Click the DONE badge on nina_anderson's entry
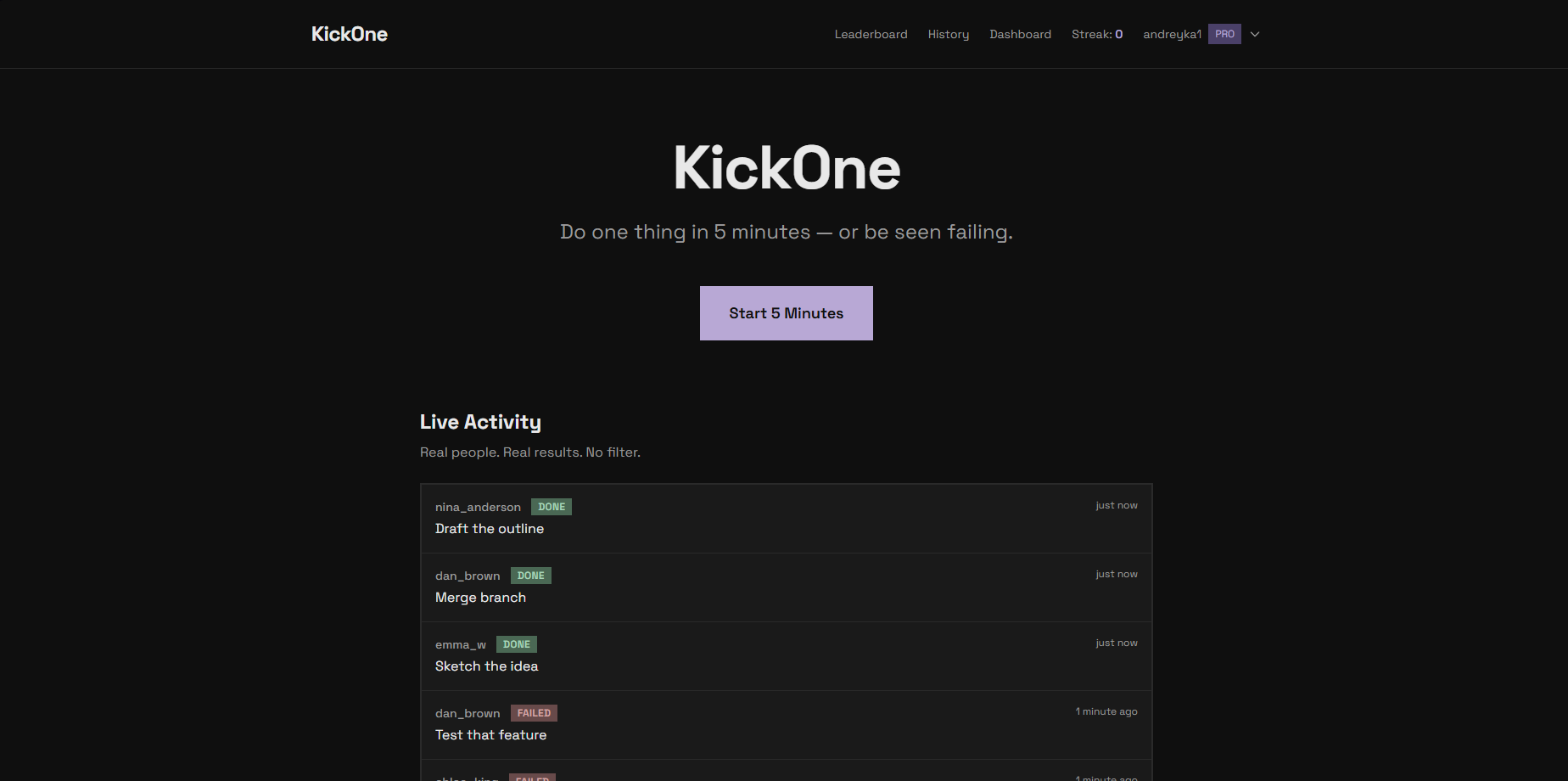This screenshot has height=781, width=1568. coord(551,506)
